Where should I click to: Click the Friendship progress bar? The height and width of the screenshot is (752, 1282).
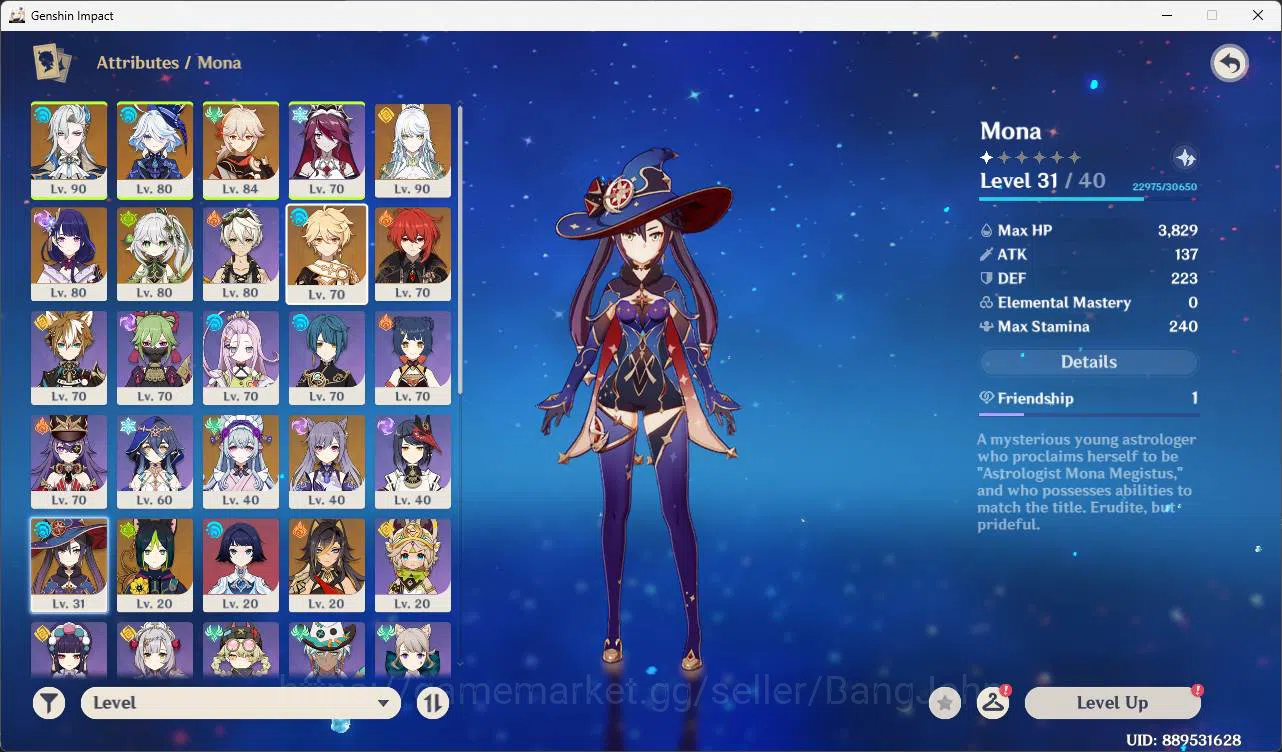[x=1089, y=414]
